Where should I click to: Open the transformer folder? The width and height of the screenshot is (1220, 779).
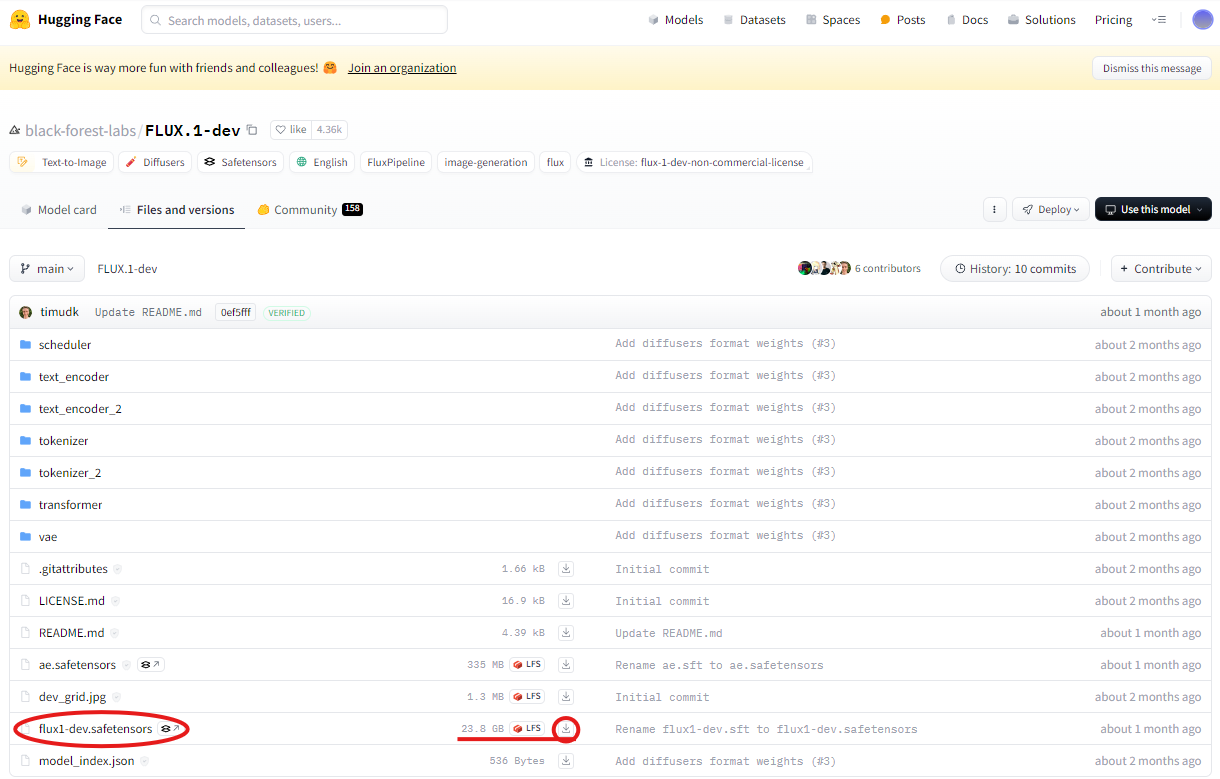70,505
